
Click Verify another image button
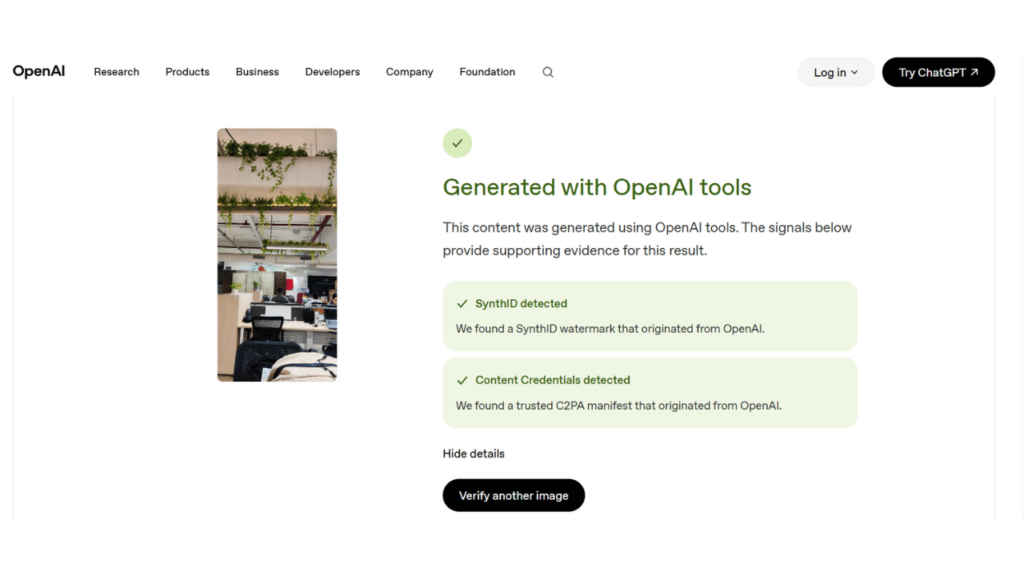pyautogui.click(x=513, y=495)
